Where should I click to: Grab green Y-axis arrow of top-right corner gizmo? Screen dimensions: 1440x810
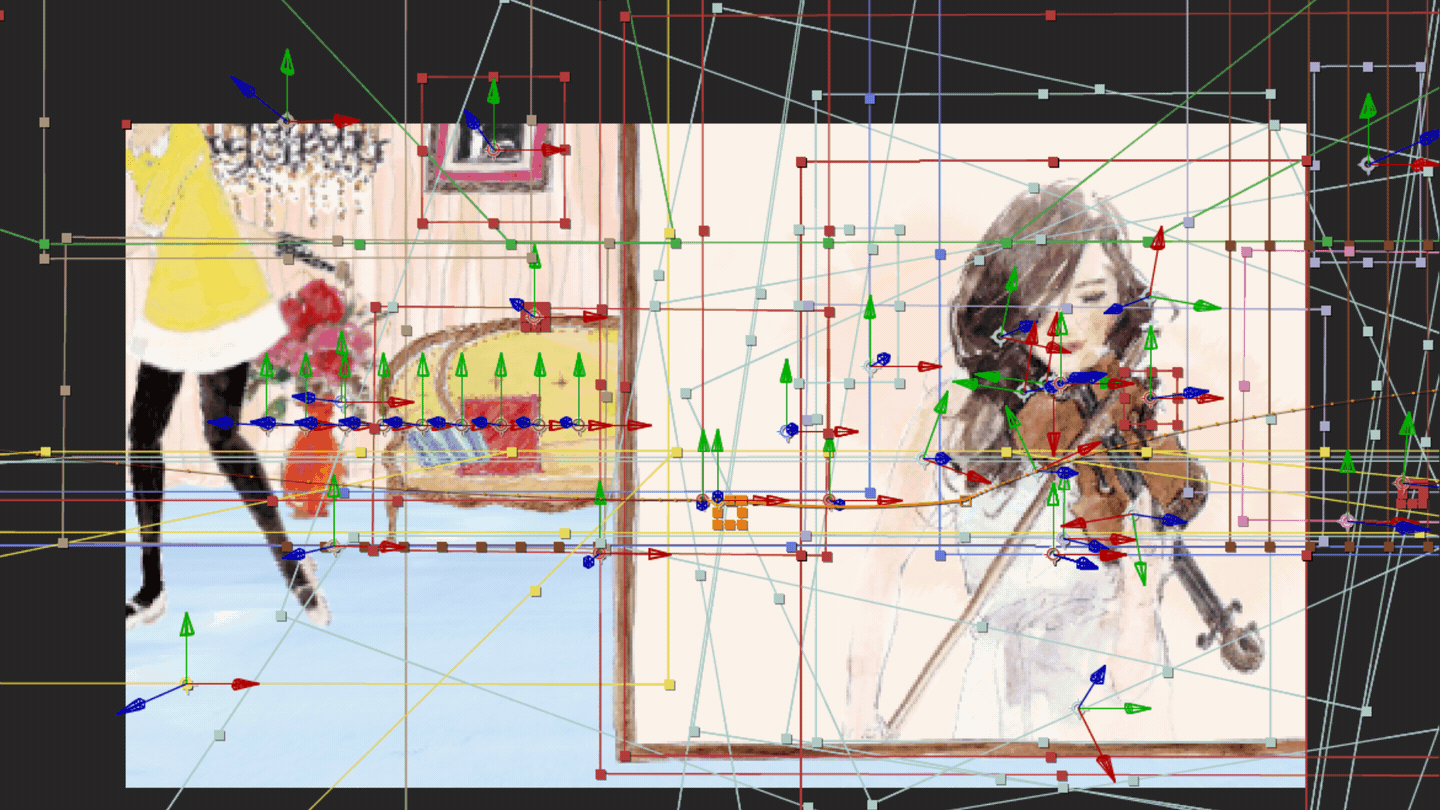pyautogui.click(x=1367, y=107)
